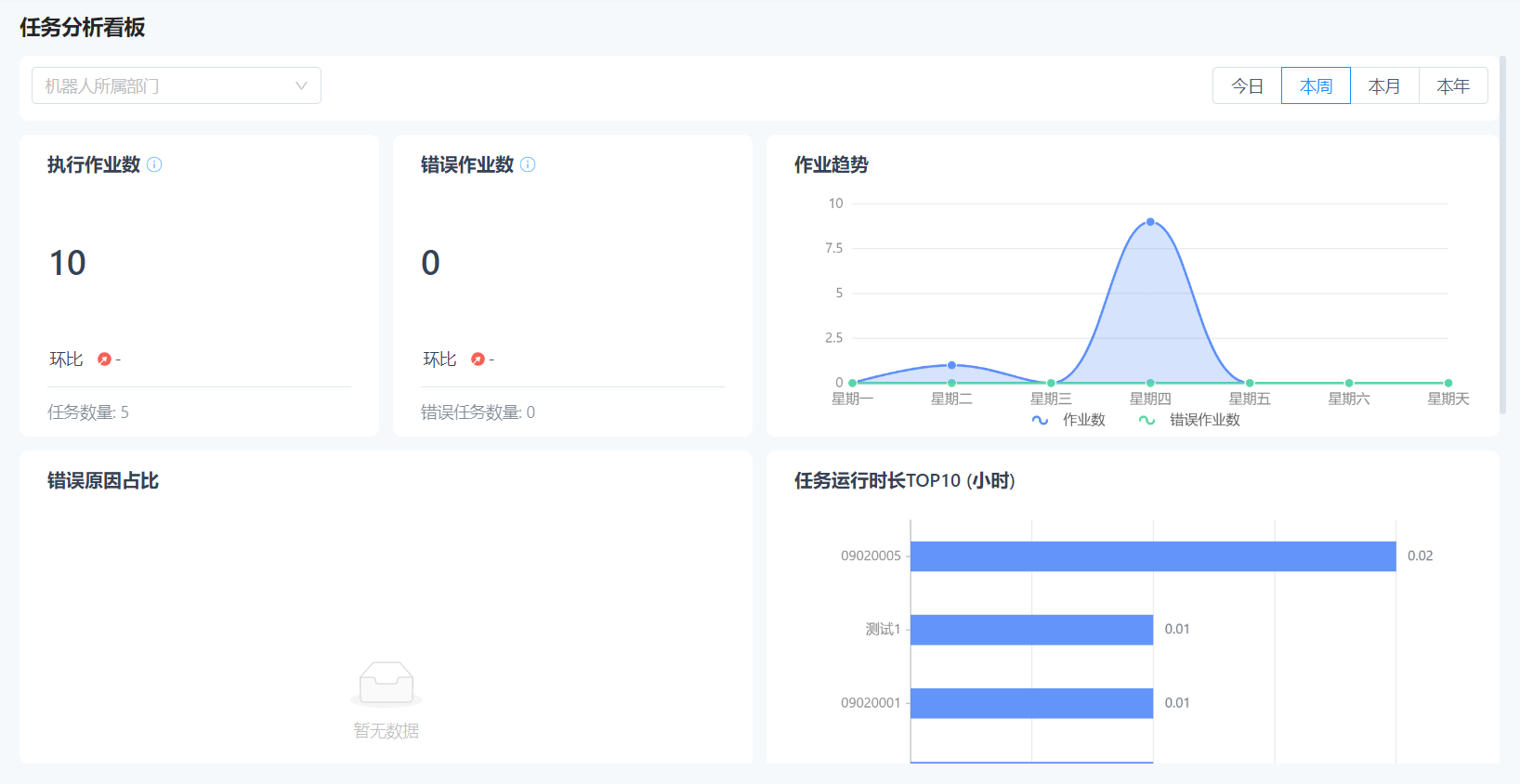Image resolution: width=1520 pixels, height=784 pixels.
Task: Click green 错误作业数 legend line icon
Action: click(x=1147, y=420)
